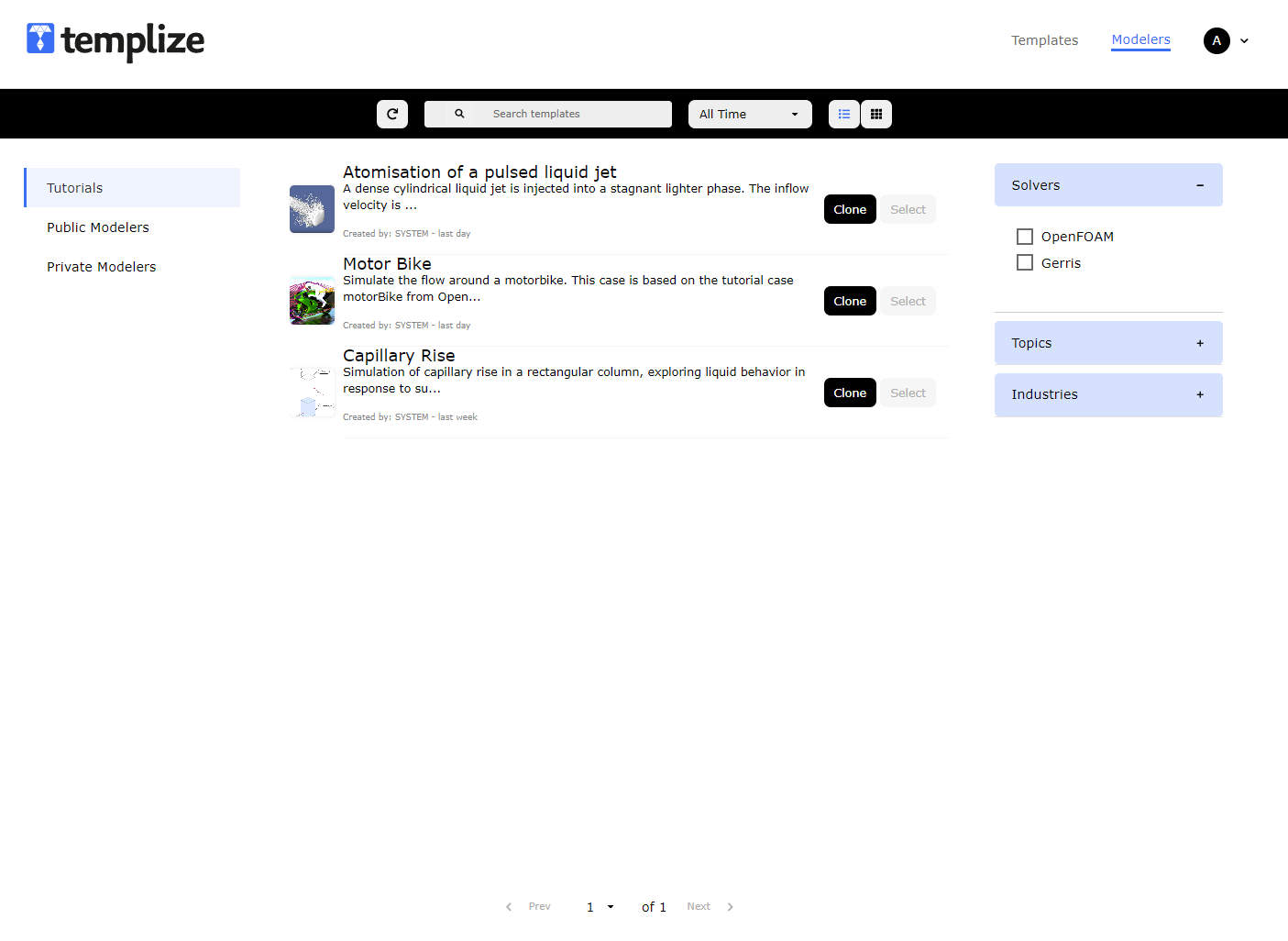The width and height of the screenshot is (1288, 941).
Task: Click the Gerris label
Action: [1061, 262]
